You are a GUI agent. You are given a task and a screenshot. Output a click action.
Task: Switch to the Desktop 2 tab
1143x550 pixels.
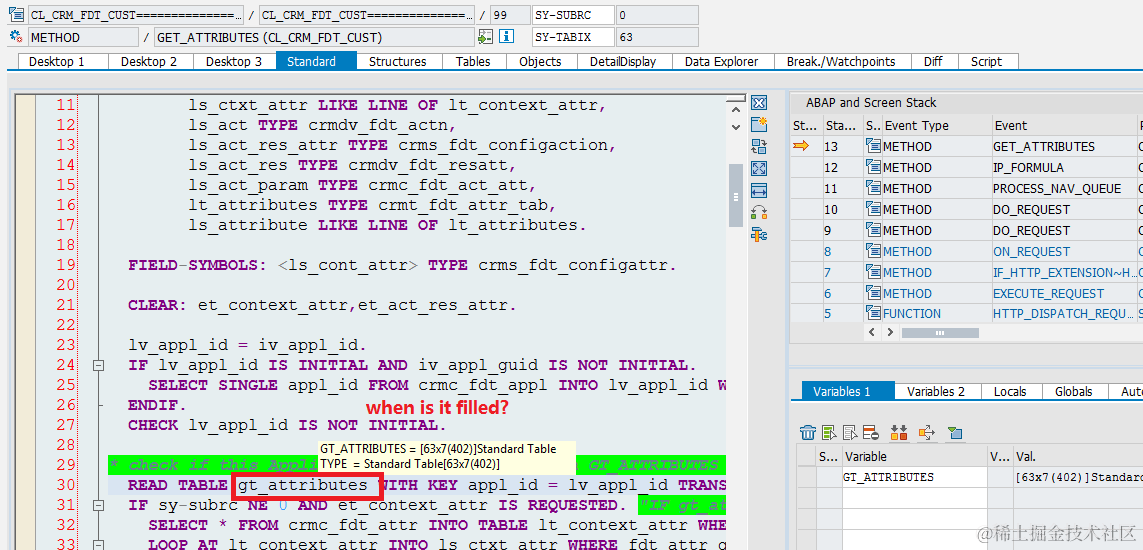(x=149, y=62)
